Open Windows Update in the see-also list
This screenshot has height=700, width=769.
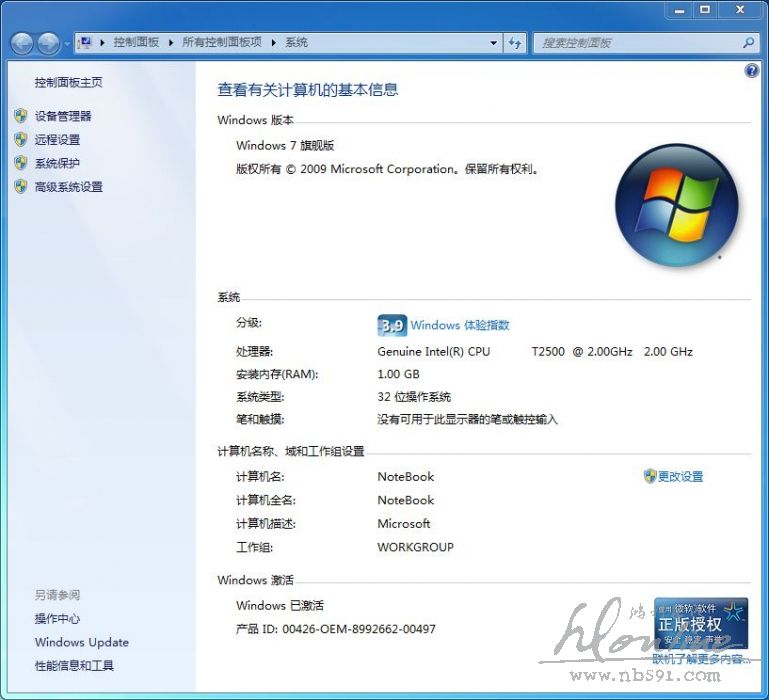pyautogui.click(x=81, y=642)
